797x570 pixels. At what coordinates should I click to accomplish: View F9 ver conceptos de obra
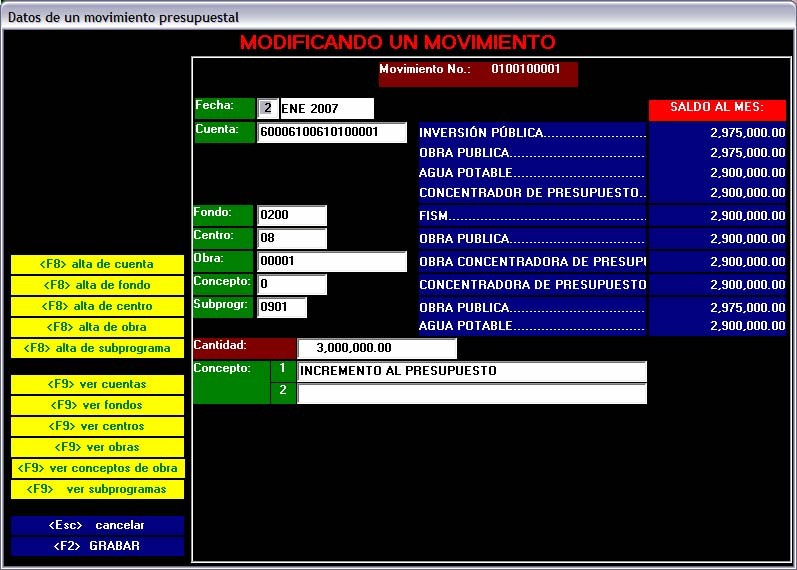click(x=98, y=468)
